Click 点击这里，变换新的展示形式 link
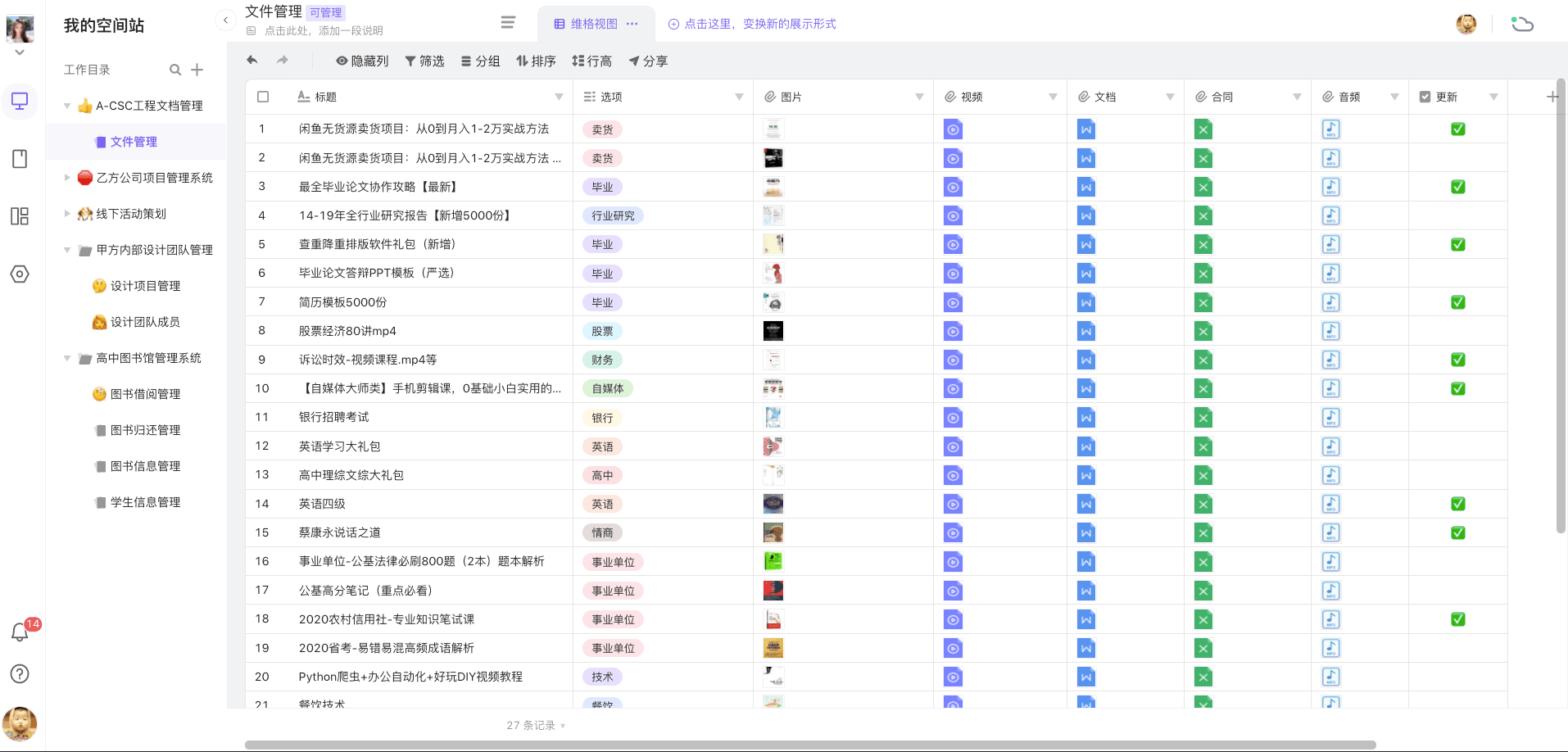 751,24
